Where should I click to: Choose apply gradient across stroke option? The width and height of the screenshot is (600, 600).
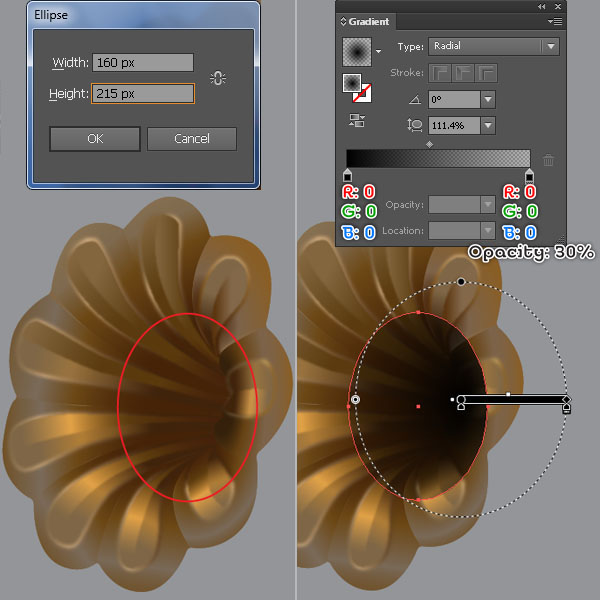coord(486,73)
